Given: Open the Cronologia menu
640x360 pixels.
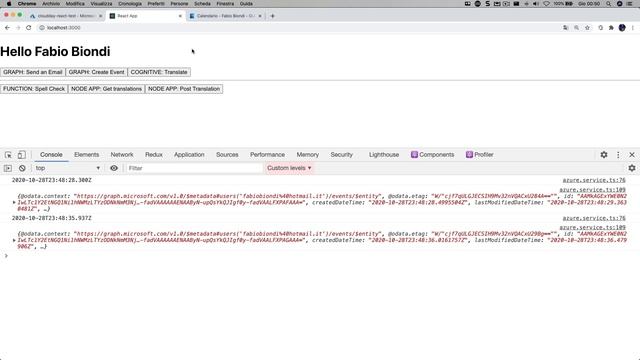Looking at the screenshot, I should 130,3.
